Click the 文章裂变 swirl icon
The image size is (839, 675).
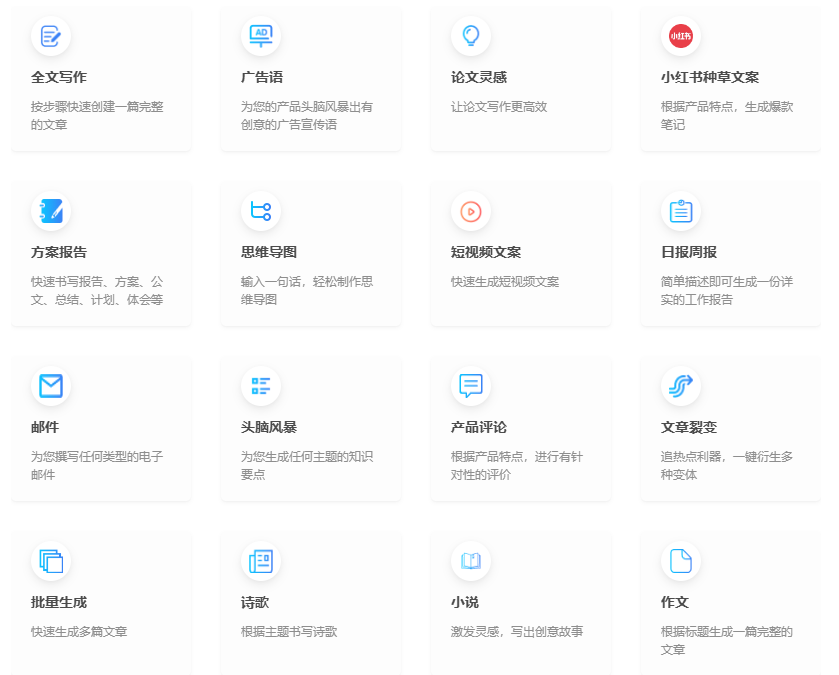tap(681, 387)
